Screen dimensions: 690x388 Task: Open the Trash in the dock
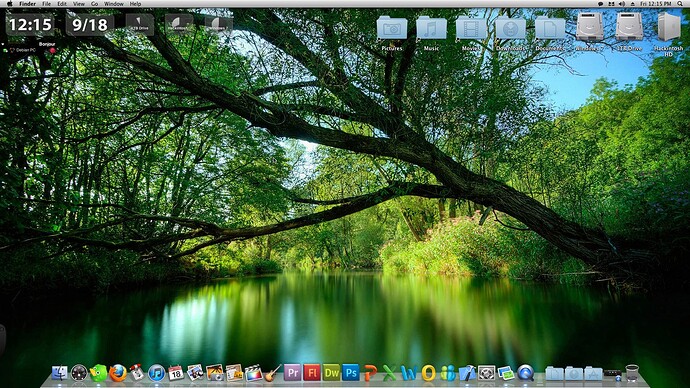632,373
